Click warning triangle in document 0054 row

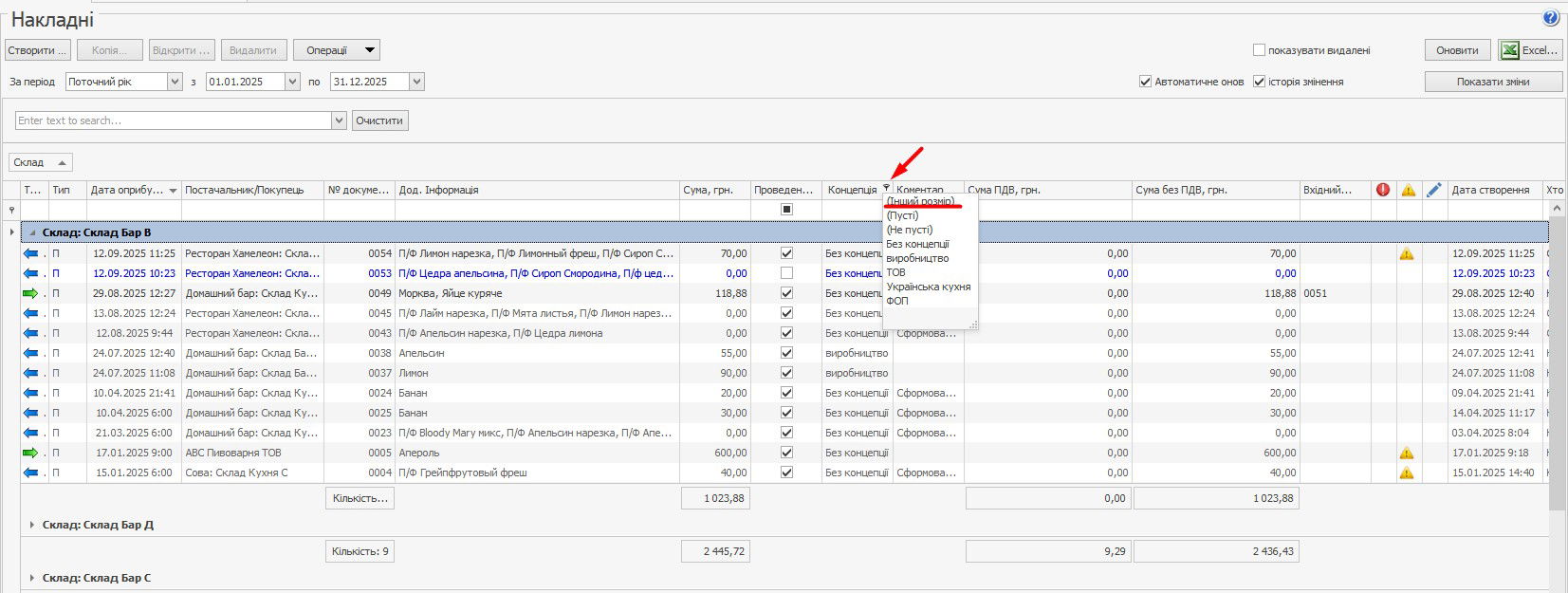coord(1407,253)
